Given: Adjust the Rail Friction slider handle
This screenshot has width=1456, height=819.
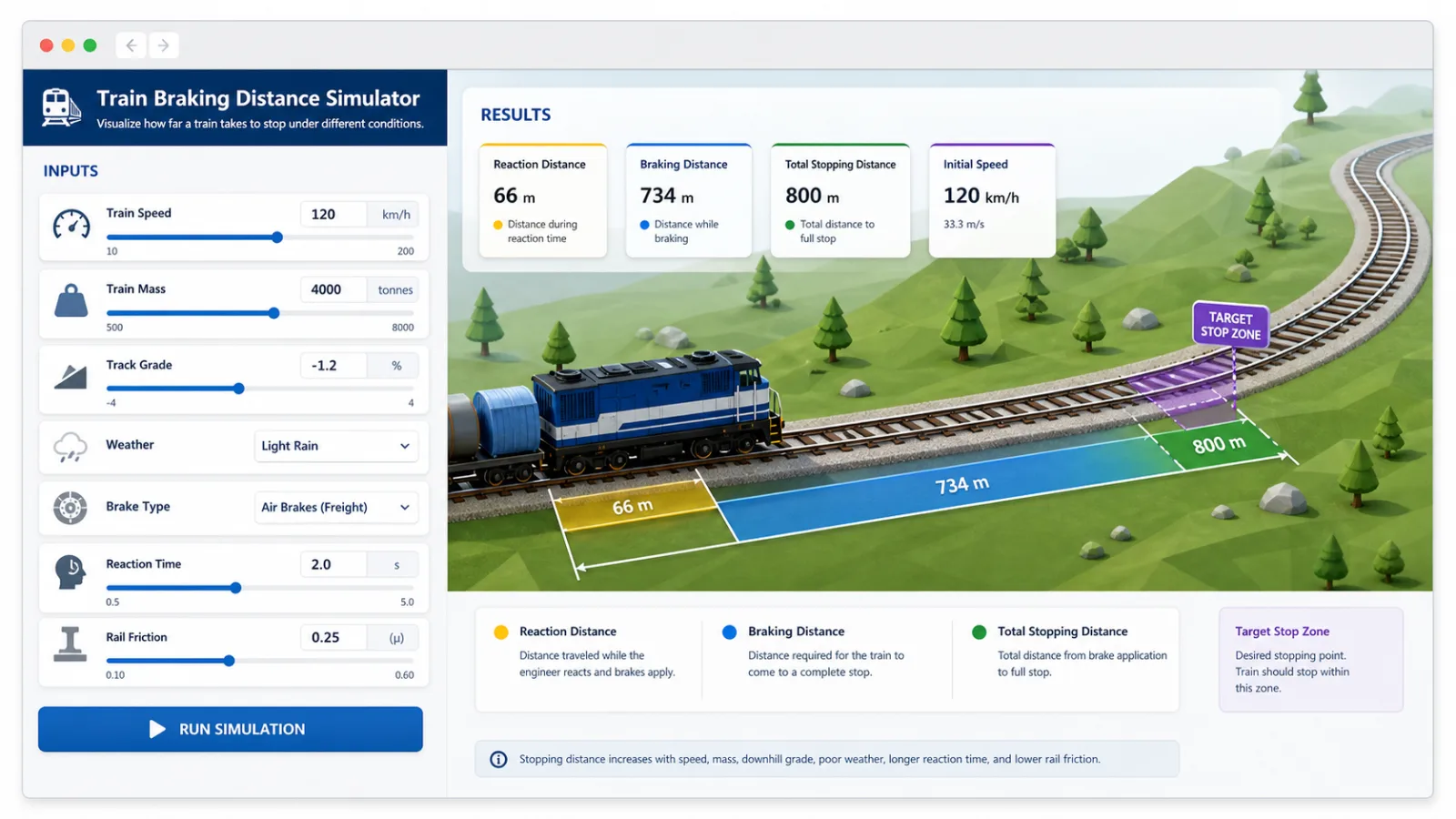Looking at the screenshot, I should 229,661.
